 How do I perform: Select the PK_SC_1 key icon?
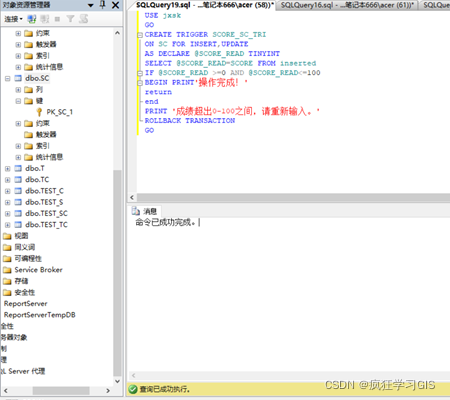[x=39, y=112]
